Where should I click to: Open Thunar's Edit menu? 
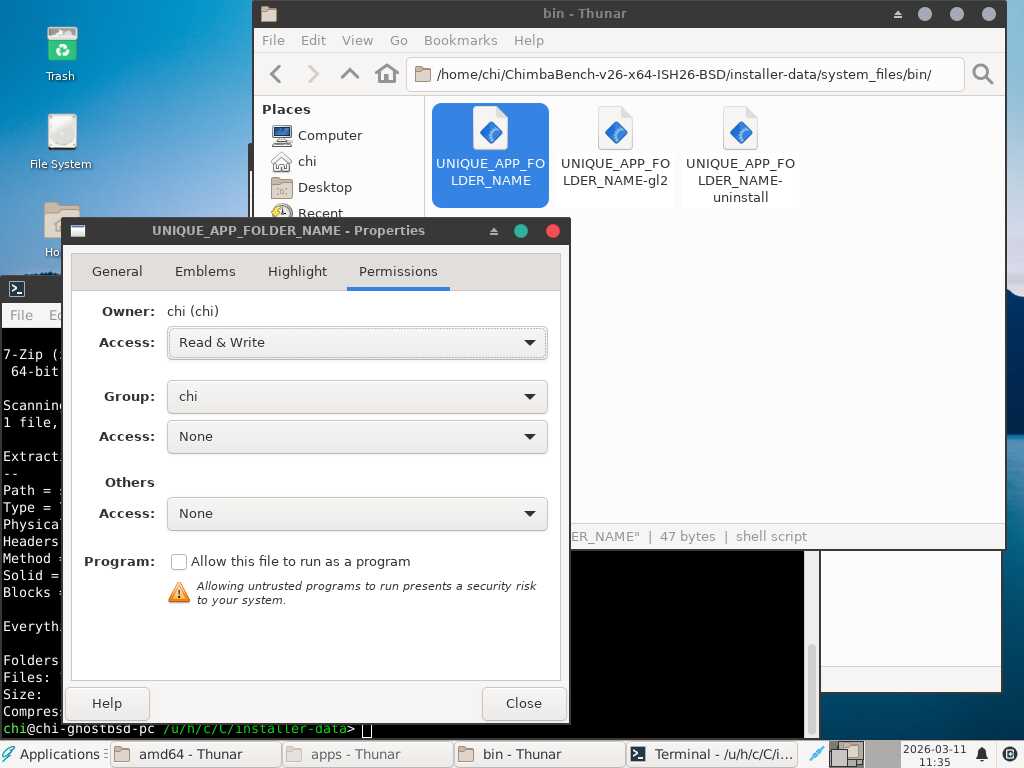[313, 40]
